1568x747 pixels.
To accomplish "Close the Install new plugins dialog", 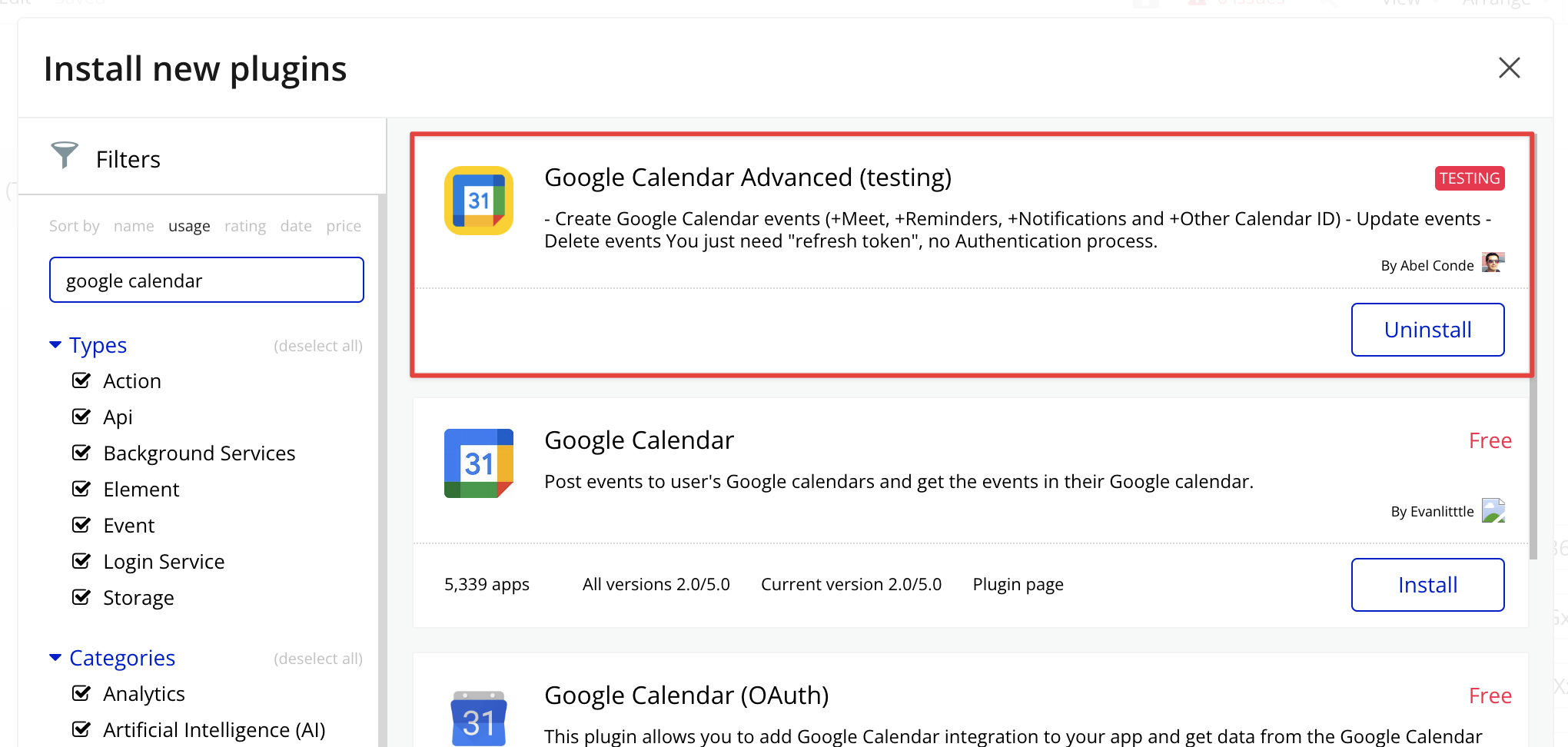I will [x=1509, y=68].
